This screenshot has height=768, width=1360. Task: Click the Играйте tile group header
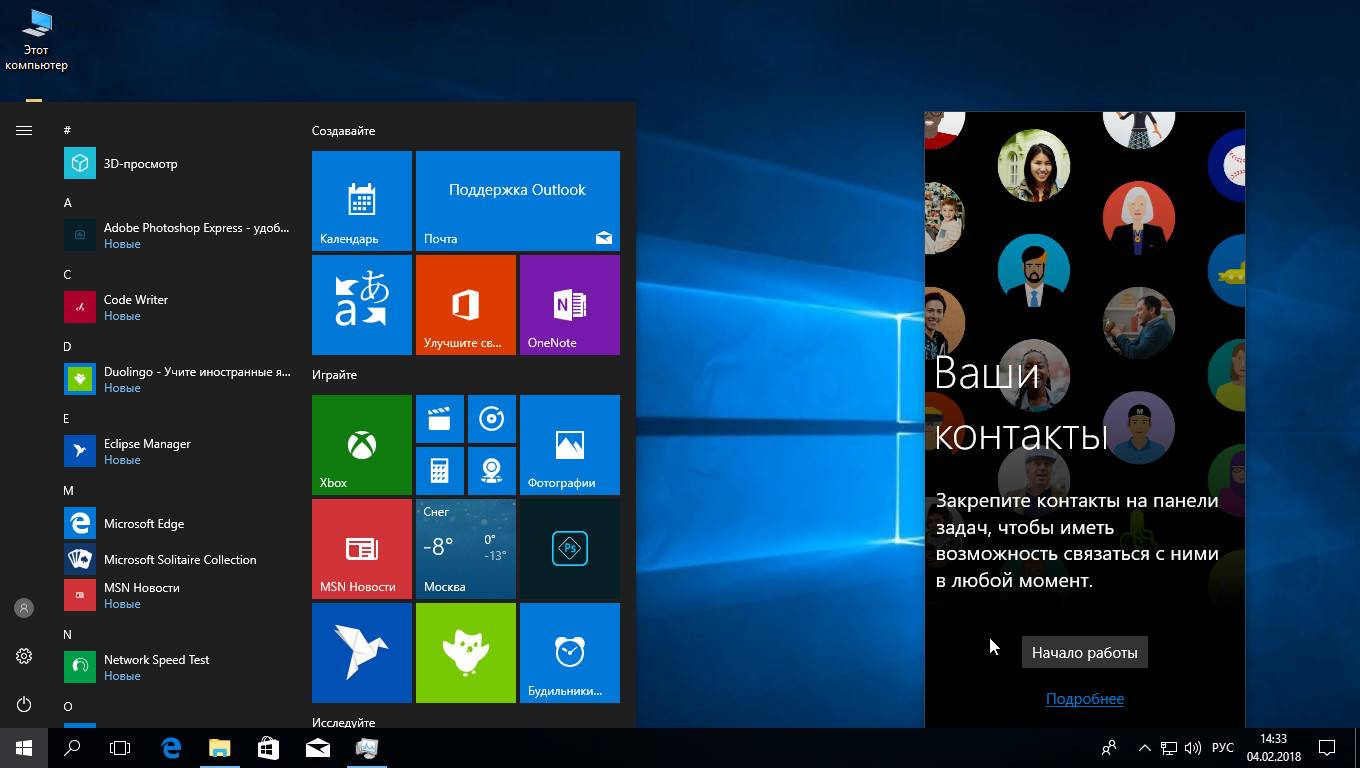click(x=334, y=375)
